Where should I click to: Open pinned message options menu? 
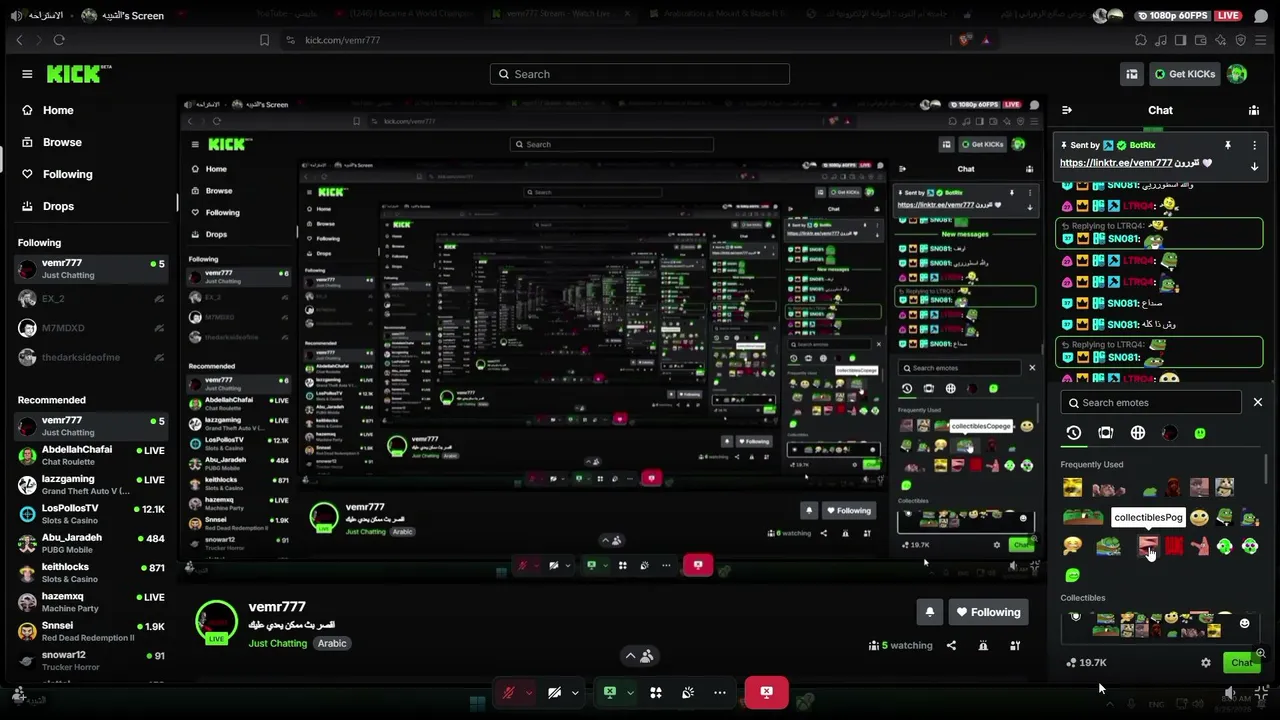(x=1254, y=145)
